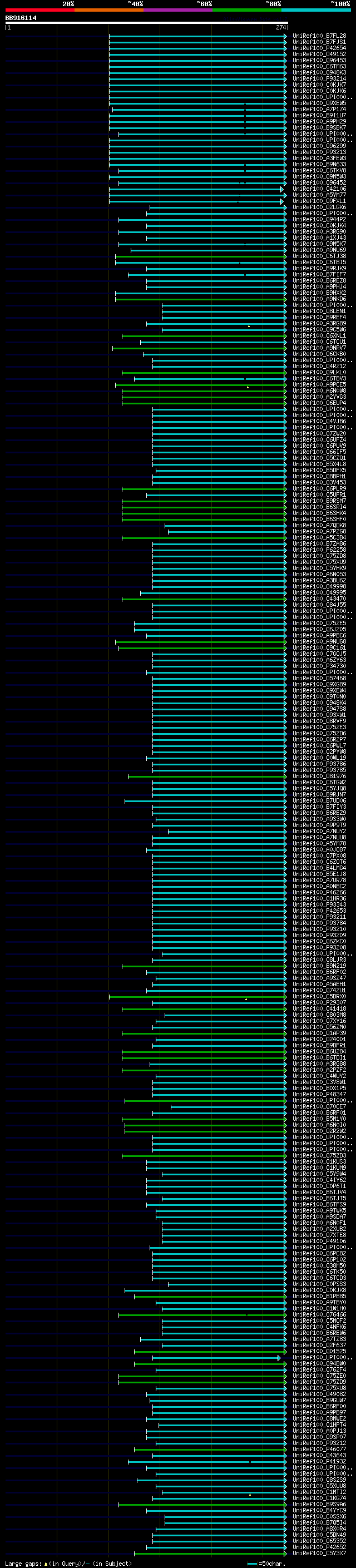
Task: Open hit UniRef100_B7FJS1
Action: (x=319, y=42)
